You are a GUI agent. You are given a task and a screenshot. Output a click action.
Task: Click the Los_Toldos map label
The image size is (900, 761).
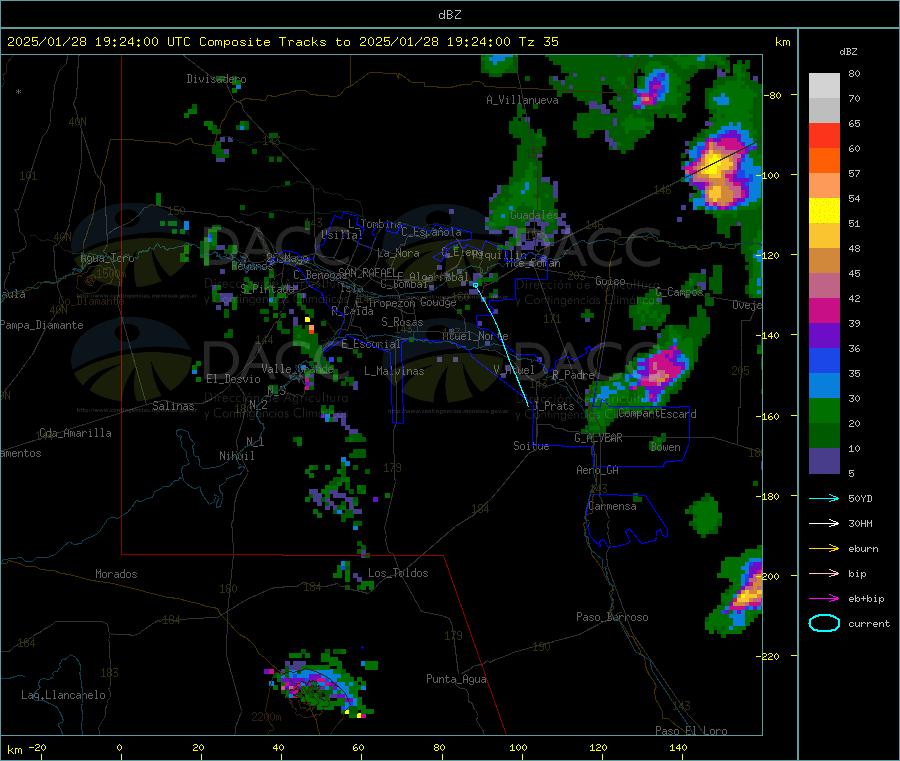[x=398, y=573]
